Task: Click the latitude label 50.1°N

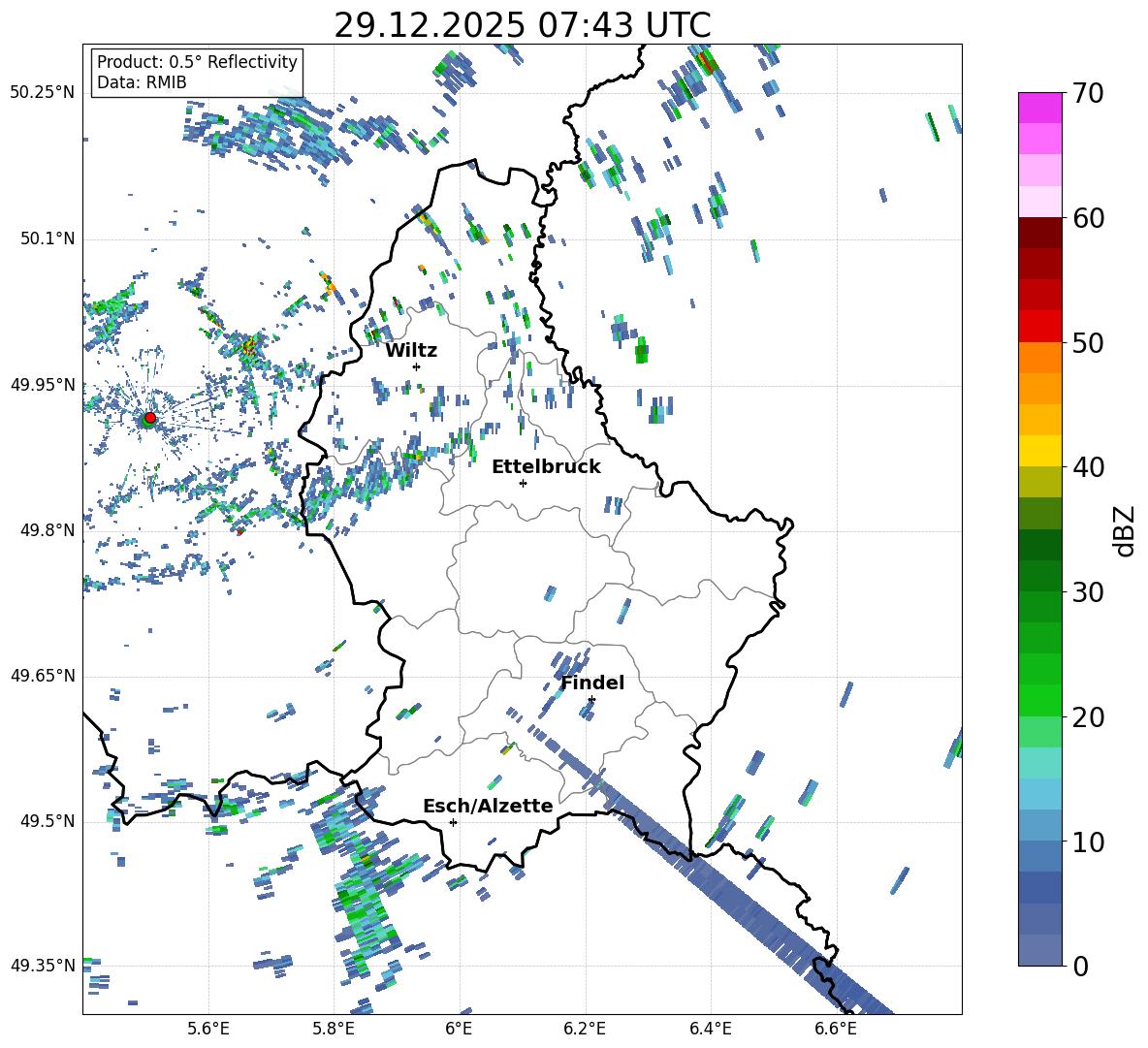Action: (47, 238)
